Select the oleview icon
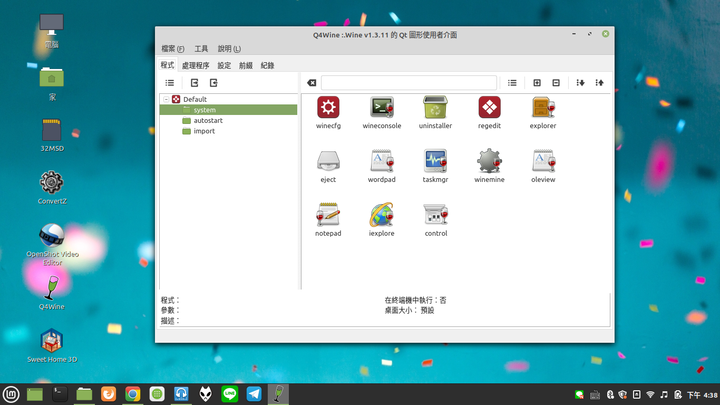Screen dimensions: 720x405 pos(543,161)
